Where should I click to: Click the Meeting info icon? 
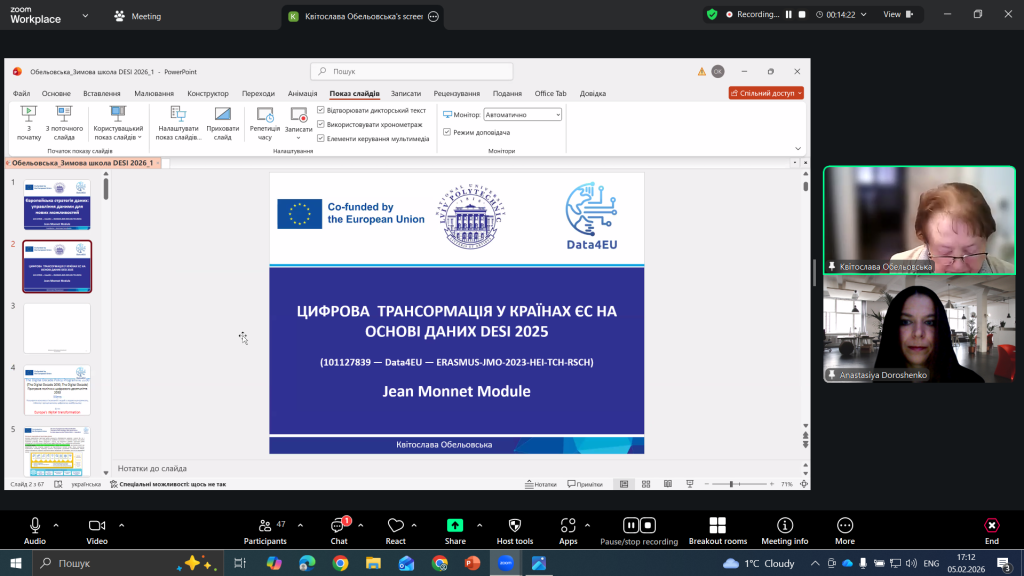(x=784, y=526)
